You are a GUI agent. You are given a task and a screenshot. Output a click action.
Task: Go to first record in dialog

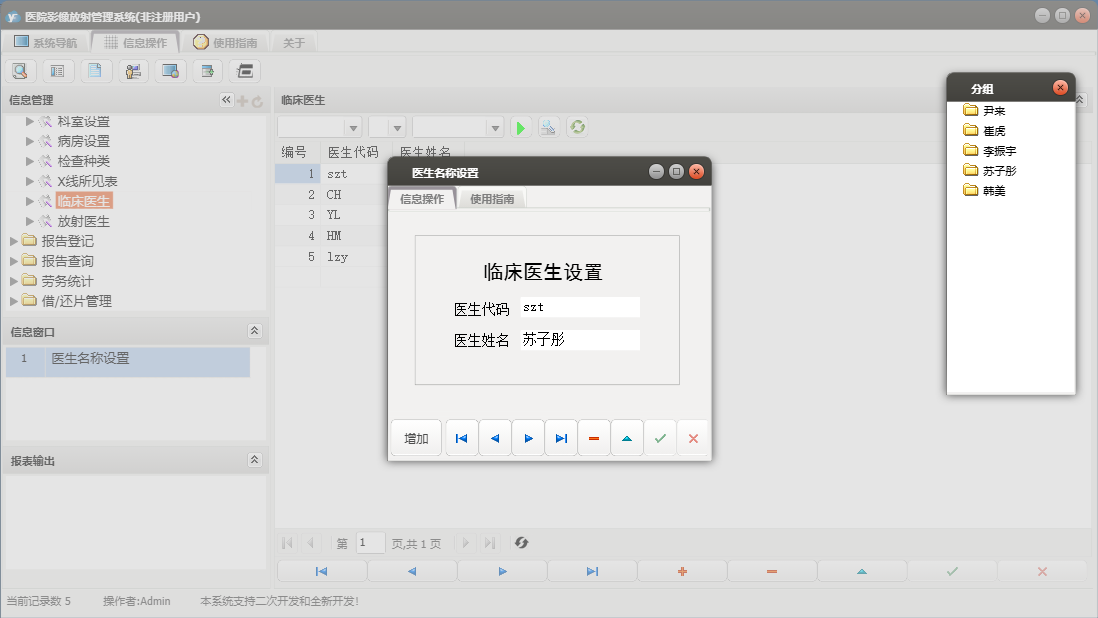pyautogui.click(x=461, y=439)
